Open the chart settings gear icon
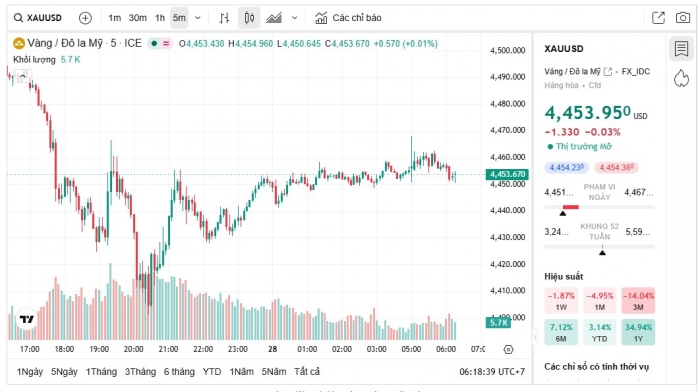This screenshot has height=392, width=700. pos(508,349)
